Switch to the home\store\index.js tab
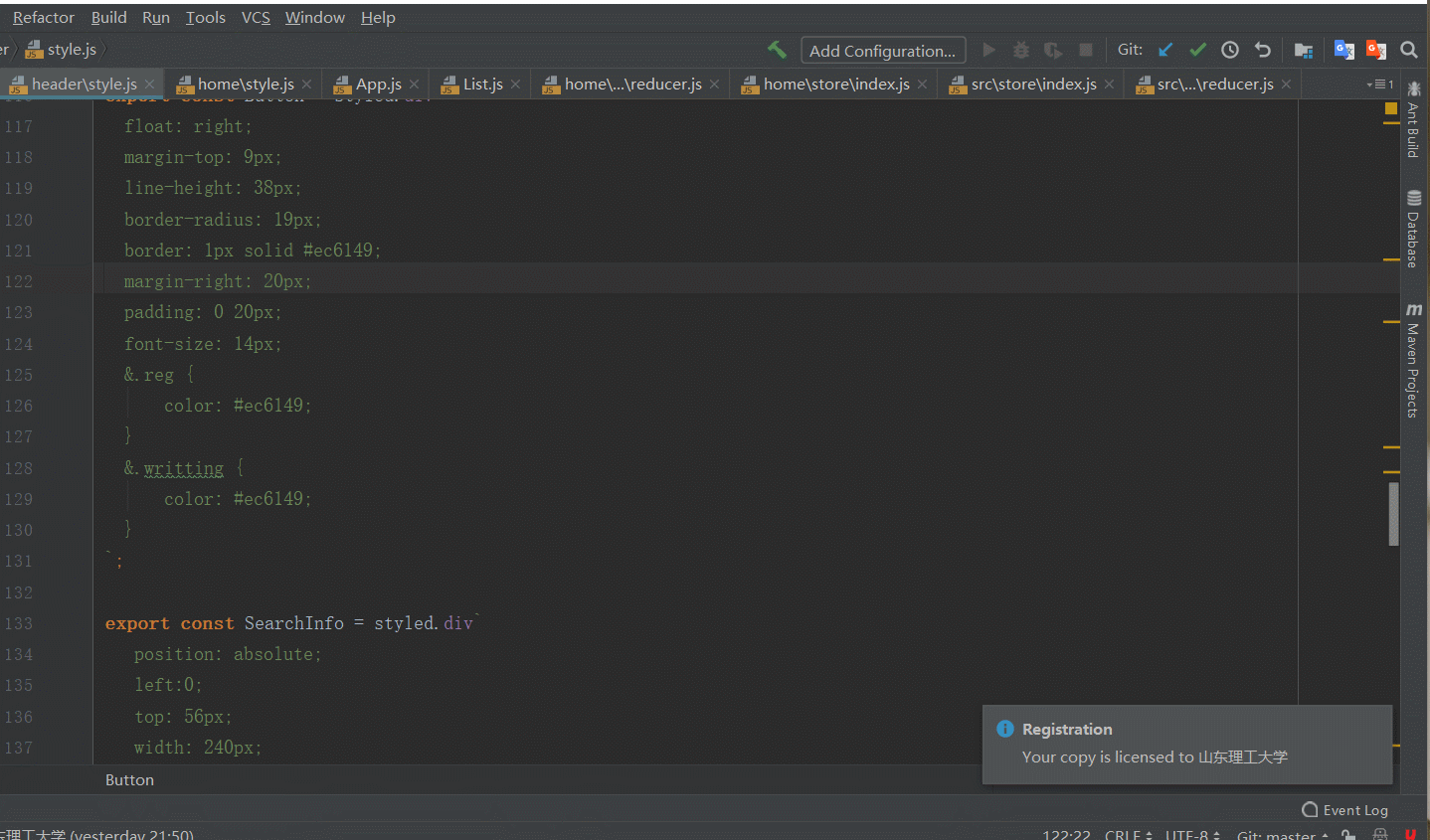This screenshot has width=1430, height=840. [x=835, y=84]
